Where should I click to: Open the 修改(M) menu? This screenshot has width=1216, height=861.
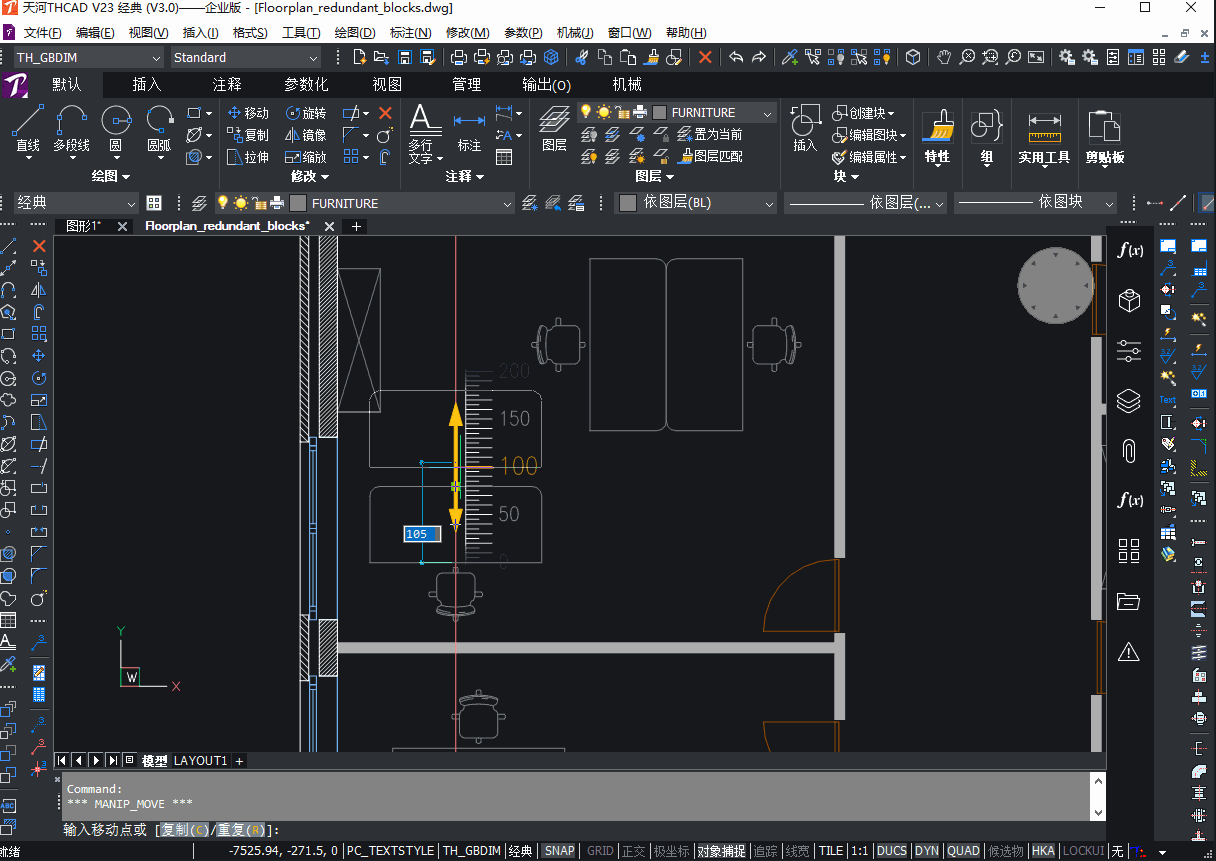[x=467, y=33]
